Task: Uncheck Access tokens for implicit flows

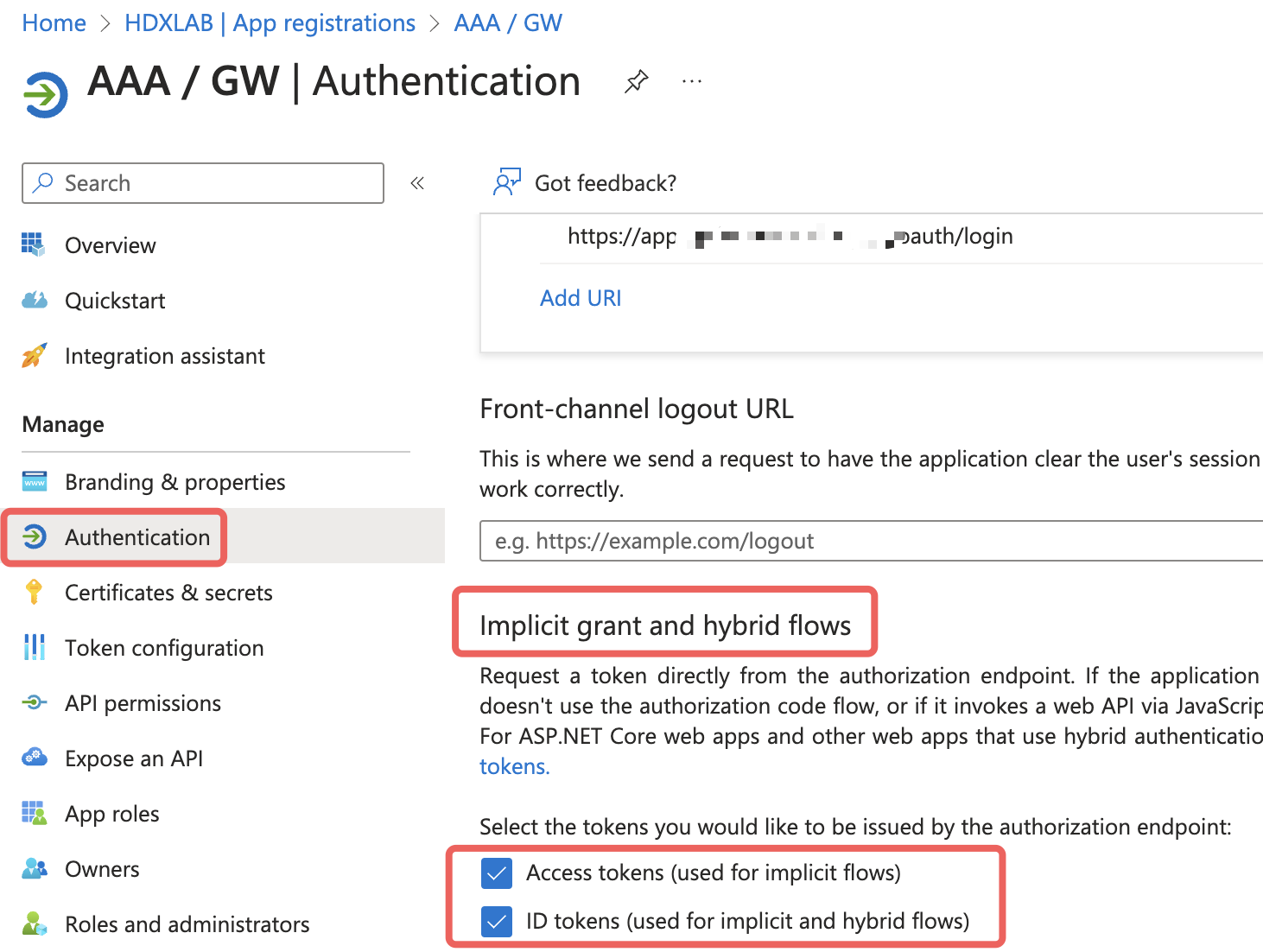Action: coord(497,873)
